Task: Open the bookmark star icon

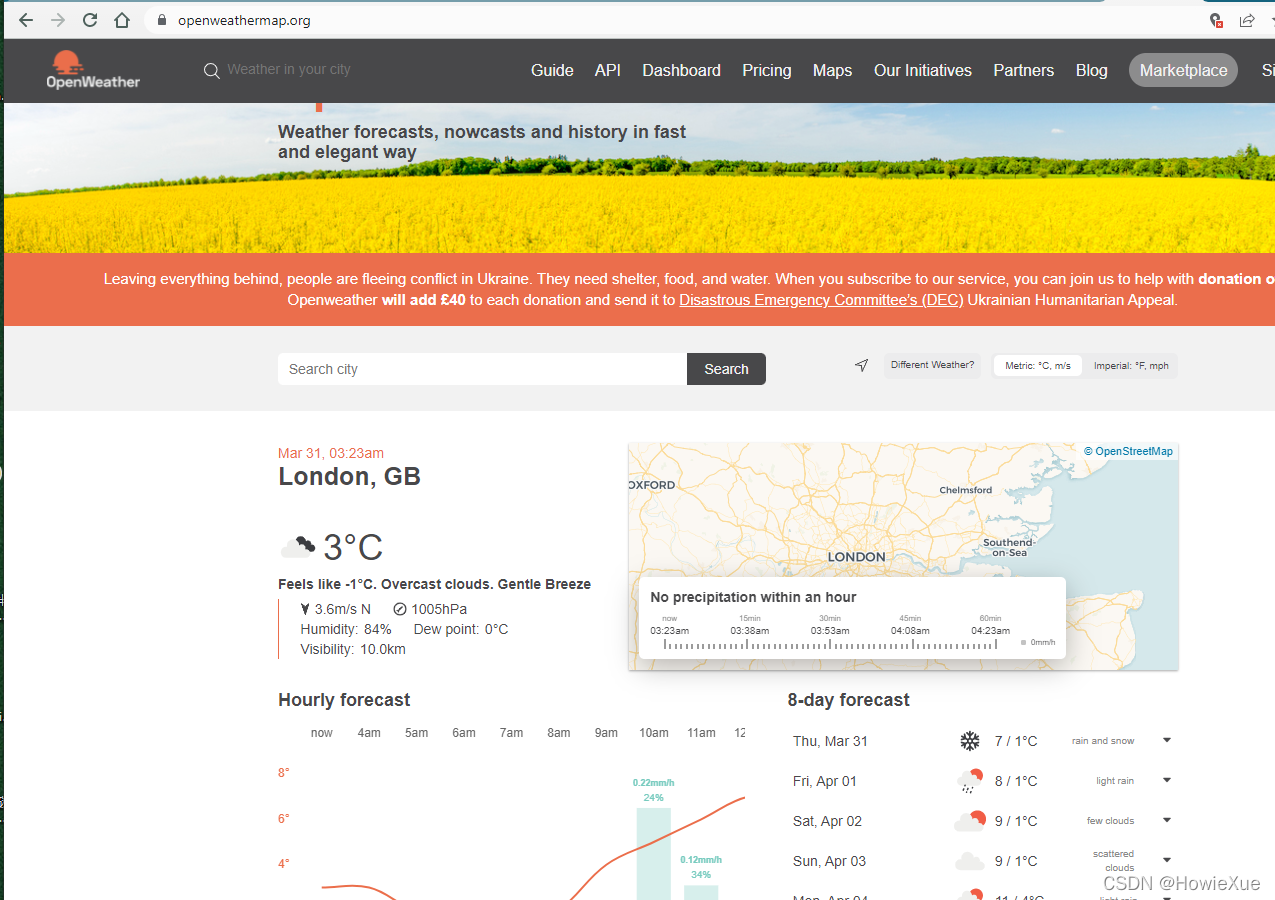Action: [x=1272, y=20]
